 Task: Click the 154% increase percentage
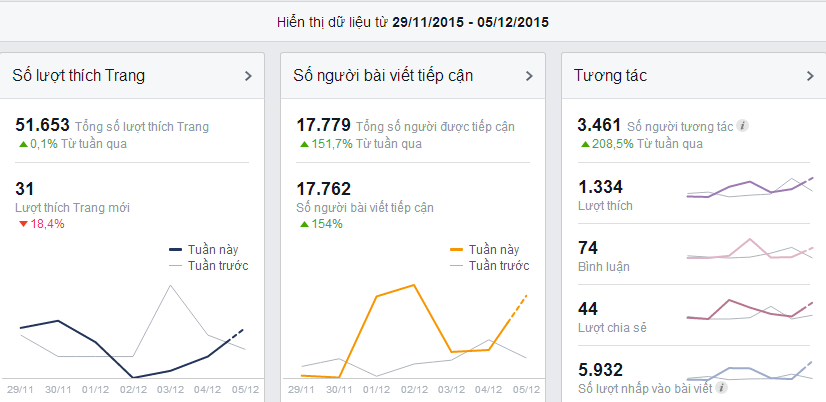327,224
